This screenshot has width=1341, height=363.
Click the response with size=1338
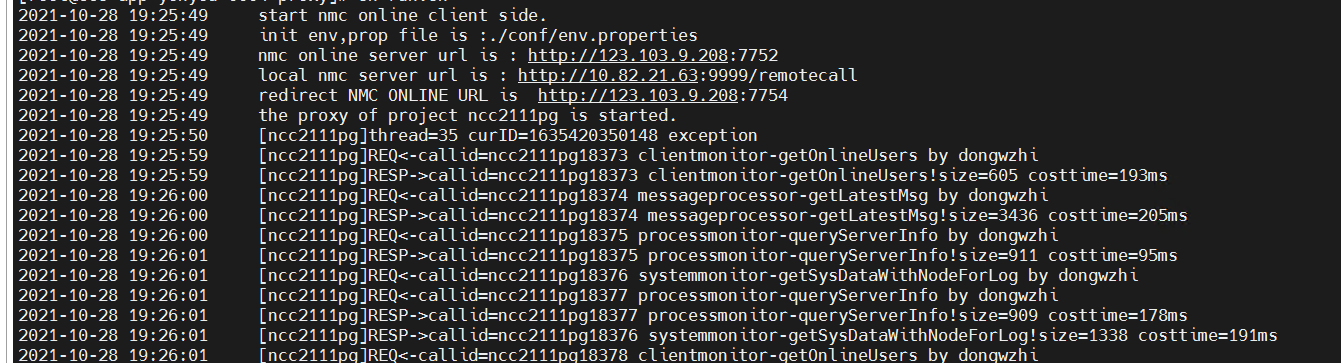(768, 335)
